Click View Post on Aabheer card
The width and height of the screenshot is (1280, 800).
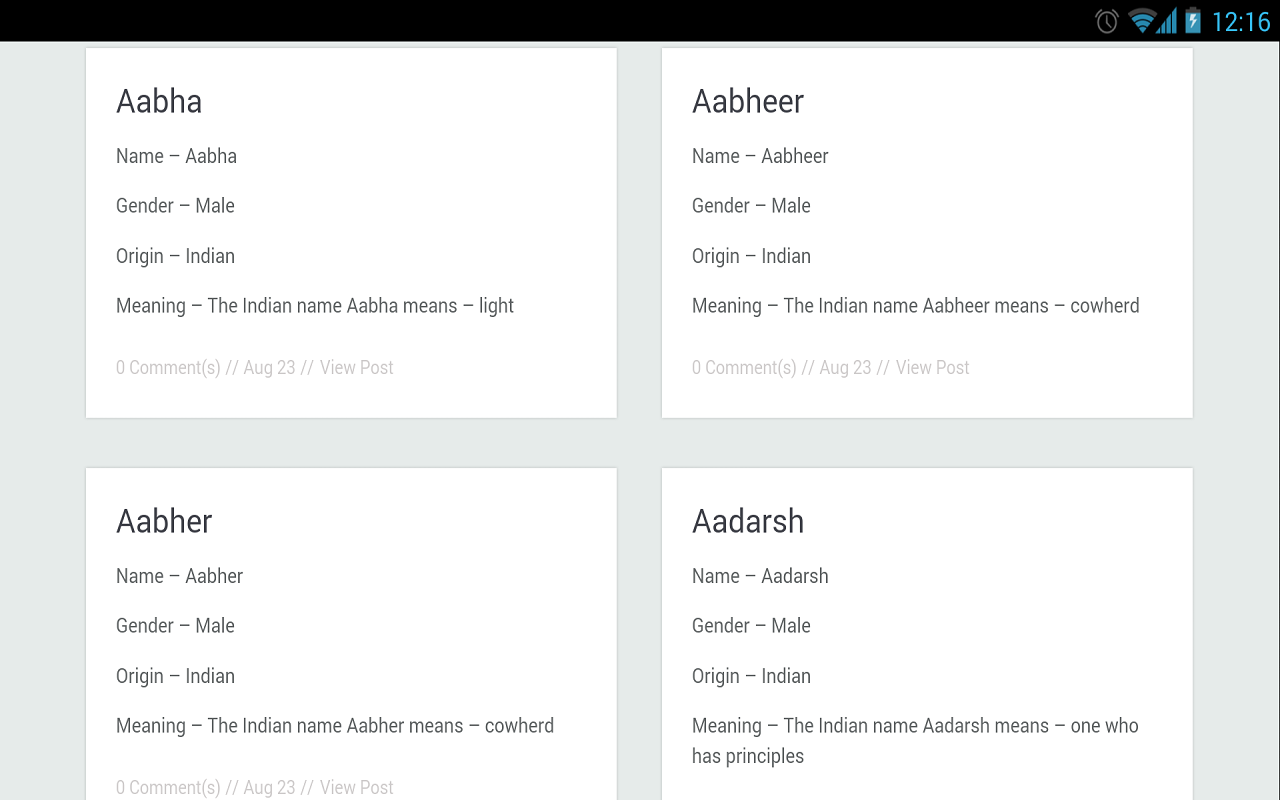[x=932, y=368]
